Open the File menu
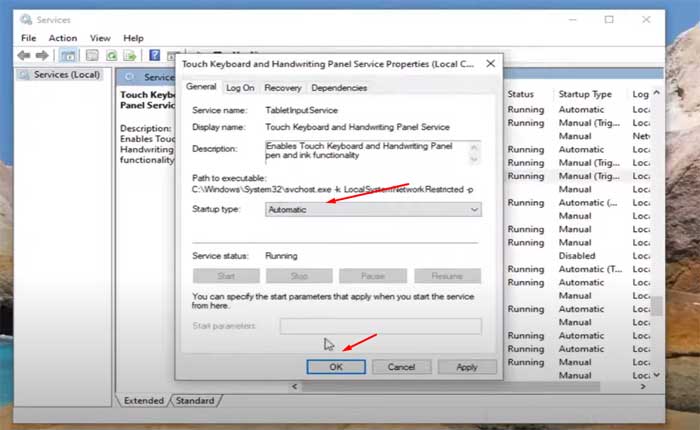The width and height of the screenshot is (700, 430). (x=28, y=38)
